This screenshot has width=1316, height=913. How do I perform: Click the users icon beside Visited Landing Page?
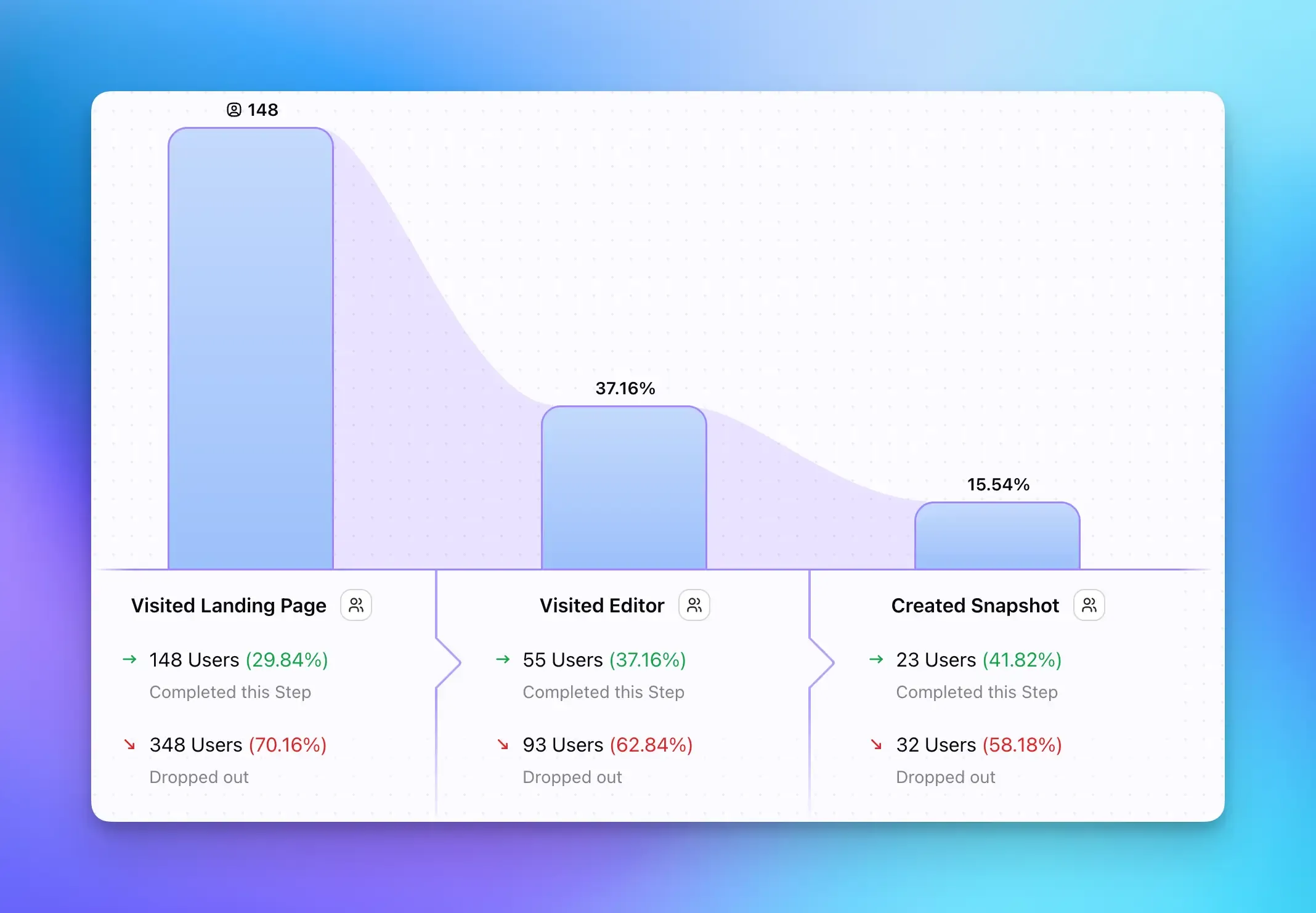(x=356, y=605)
